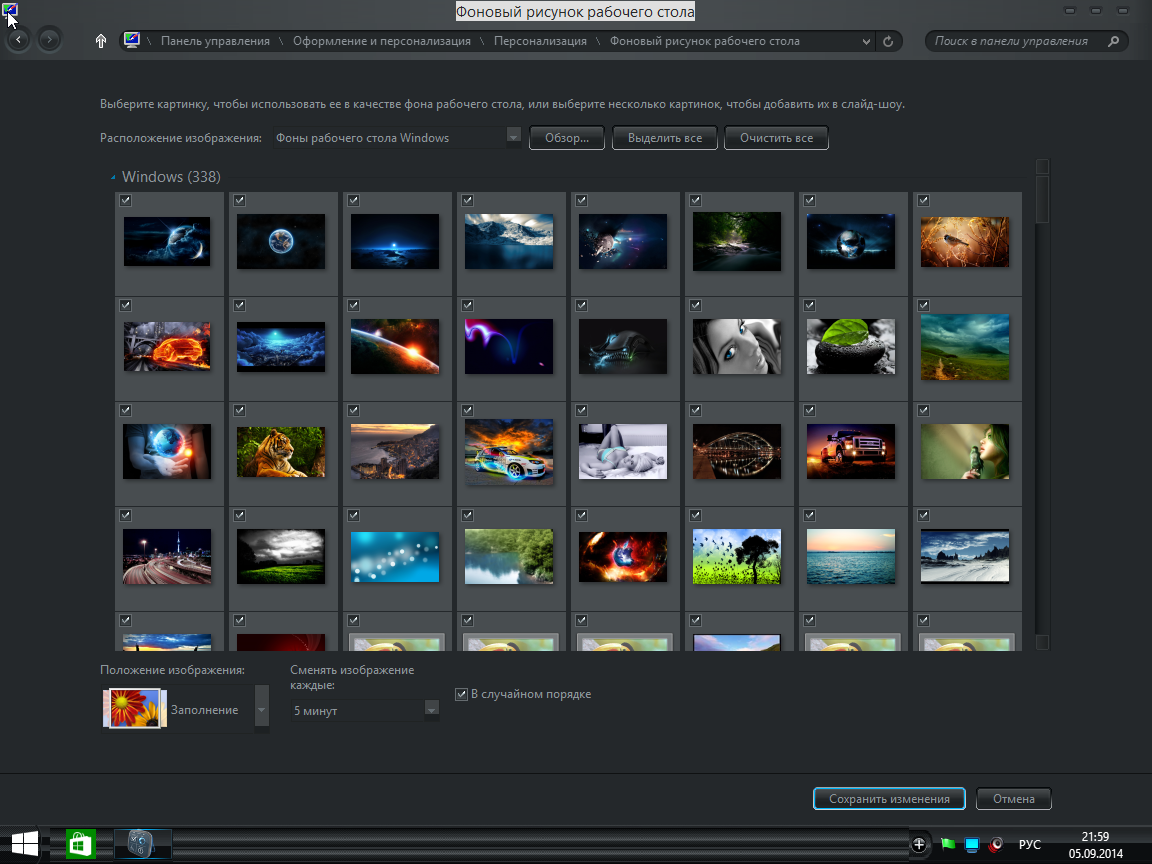This screenshot has height=864, width=1152.
Task: Refresh the address bar location
Action: [888, 41]
